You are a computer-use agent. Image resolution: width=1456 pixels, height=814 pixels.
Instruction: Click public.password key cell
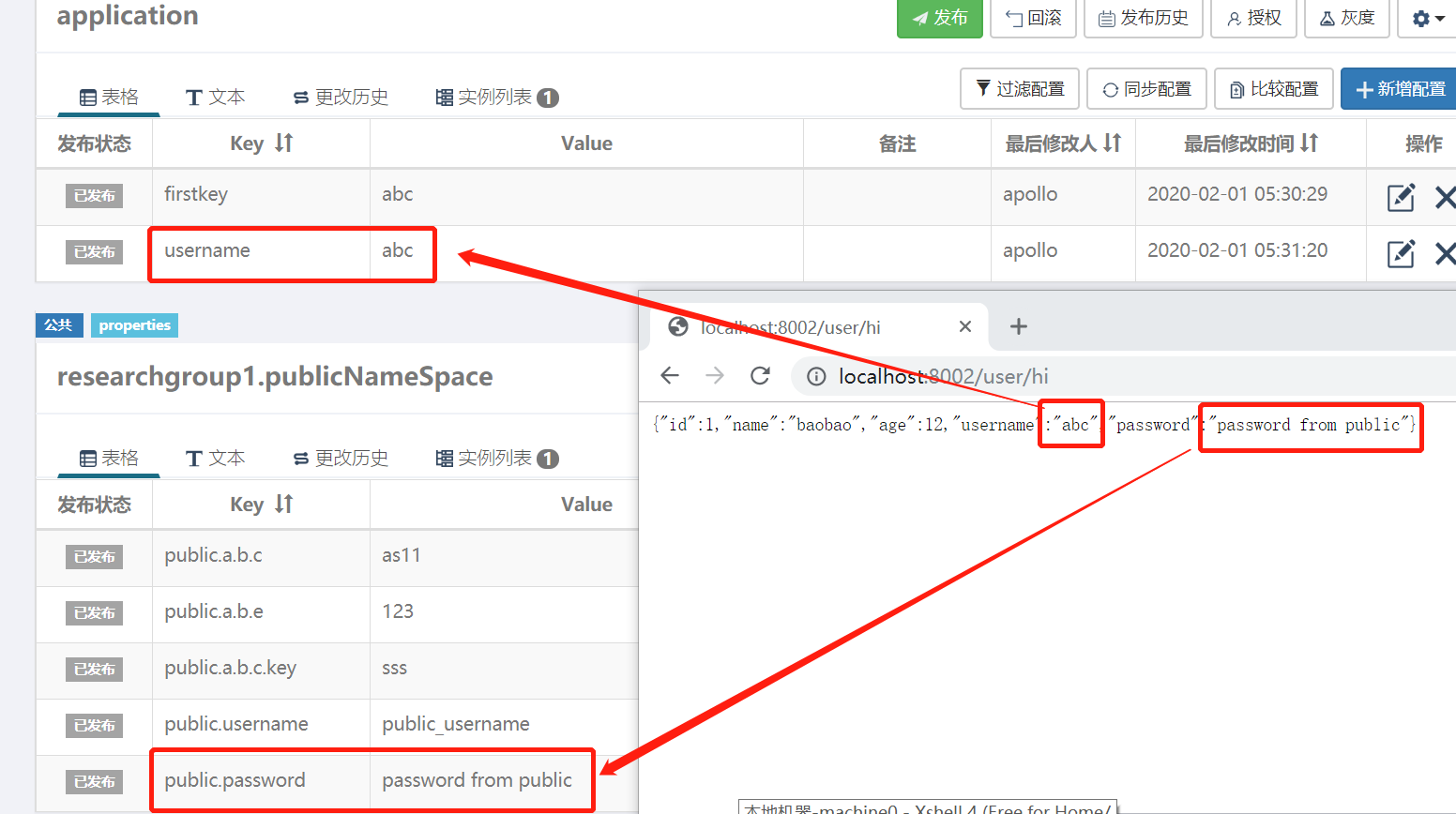[261, 783]
